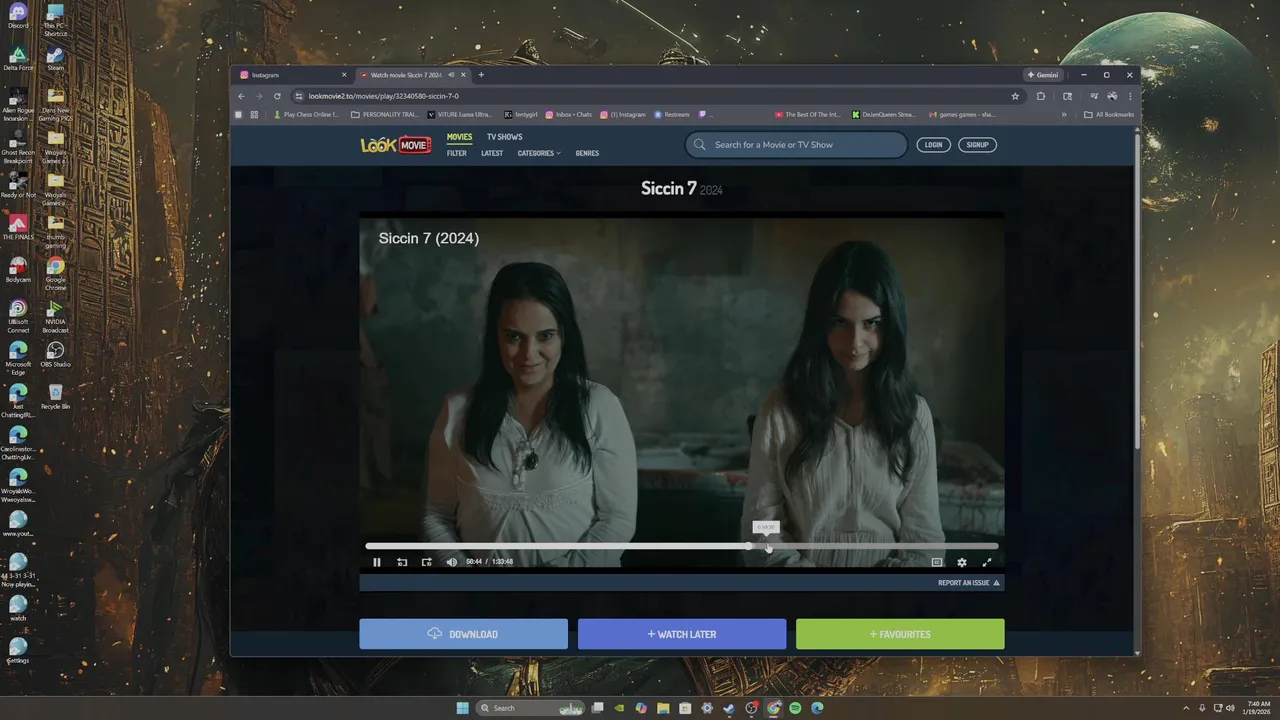Close the Instagram browser tab
The image size is (1280, 720).
coord(344,75)
